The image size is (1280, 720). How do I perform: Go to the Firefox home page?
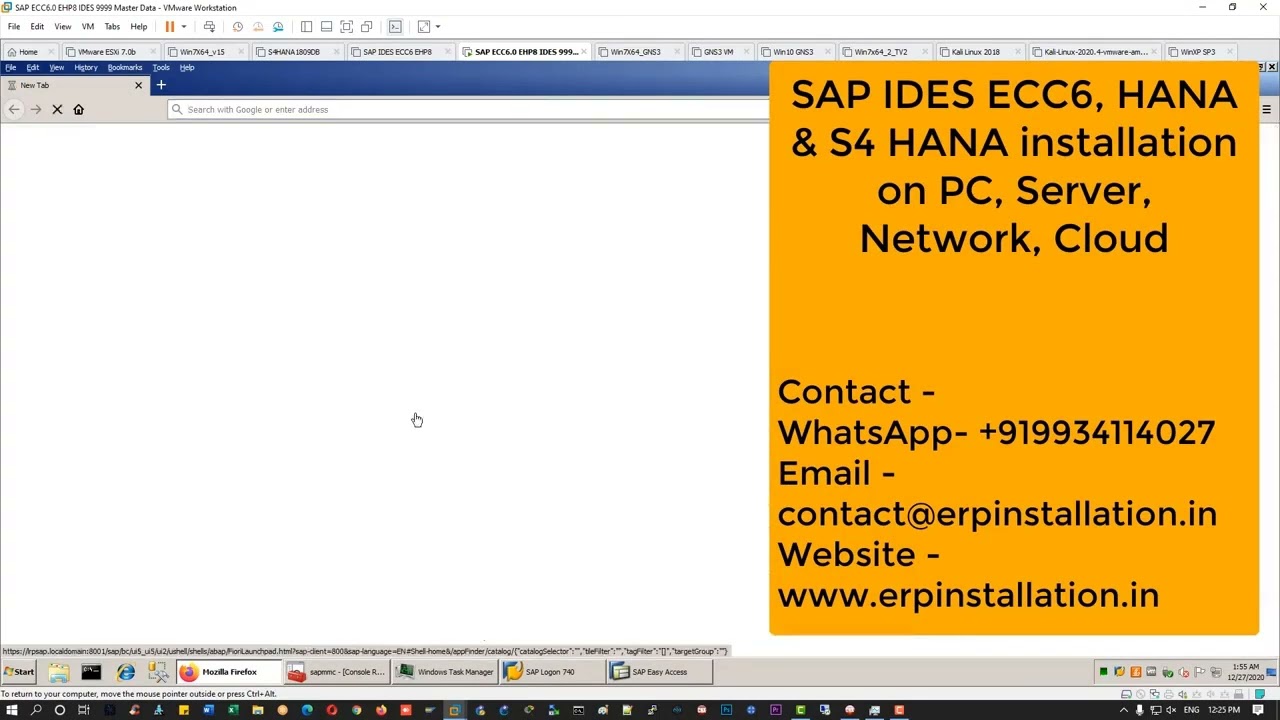point(79,110)
